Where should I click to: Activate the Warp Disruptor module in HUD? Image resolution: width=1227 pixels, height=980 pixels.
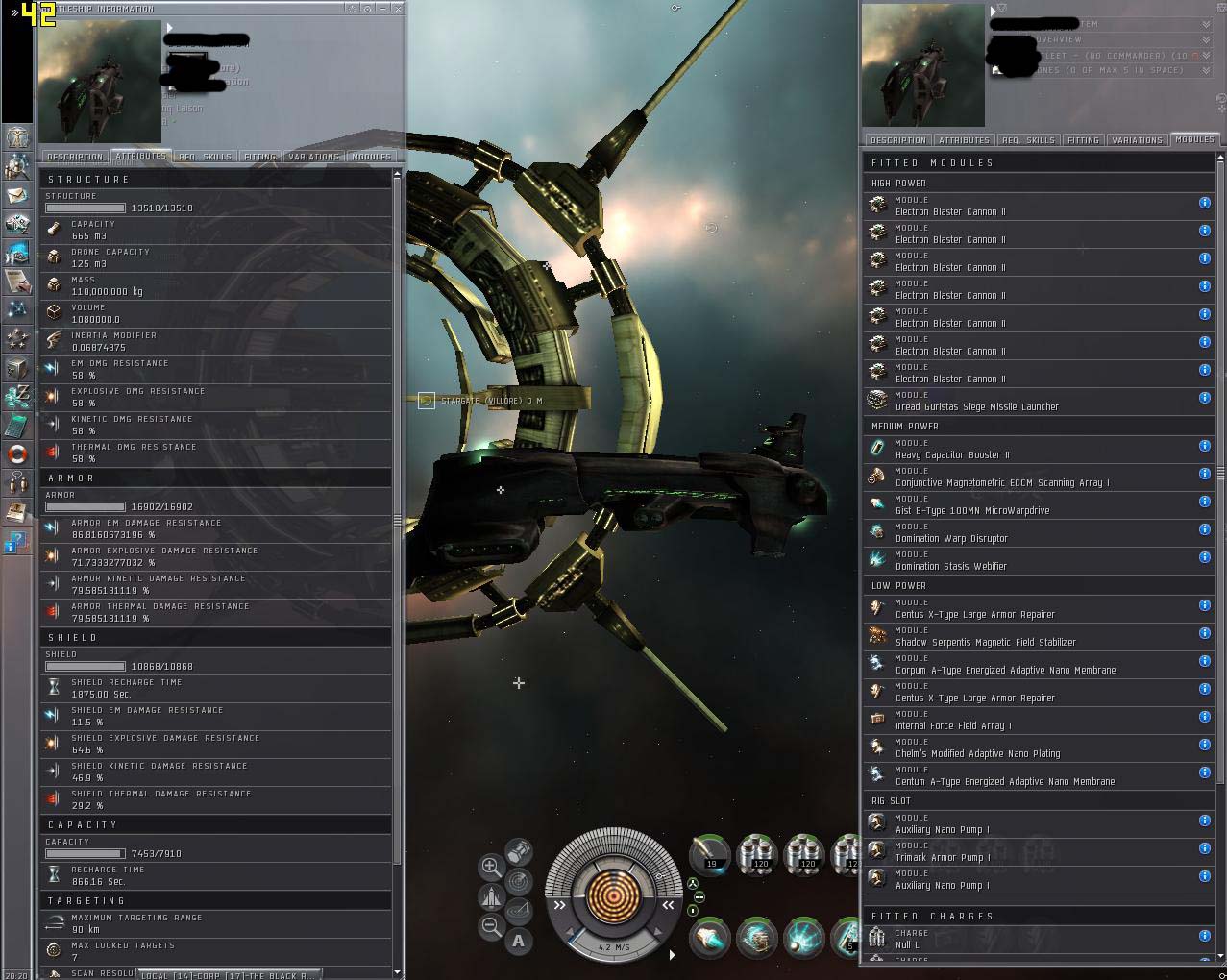pyautogui.click(x=757, y=937)
